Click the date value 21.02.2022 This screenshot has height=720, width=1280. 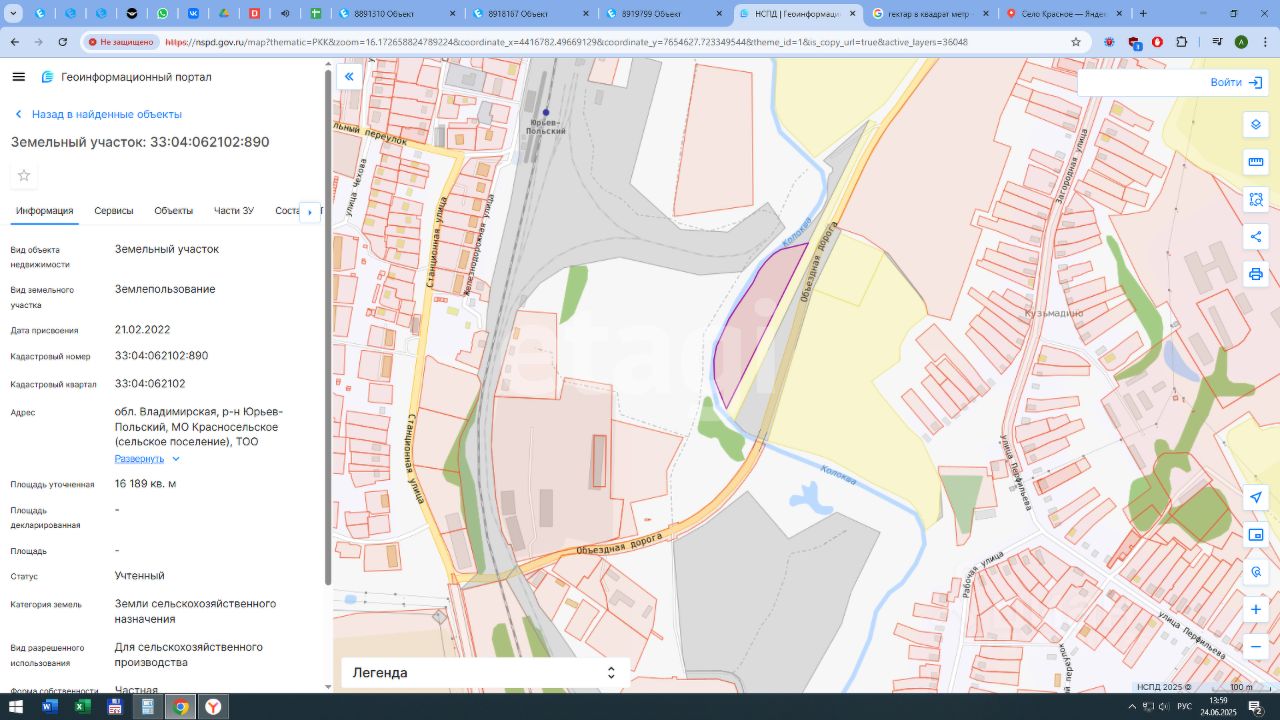(x=143, y=329)
